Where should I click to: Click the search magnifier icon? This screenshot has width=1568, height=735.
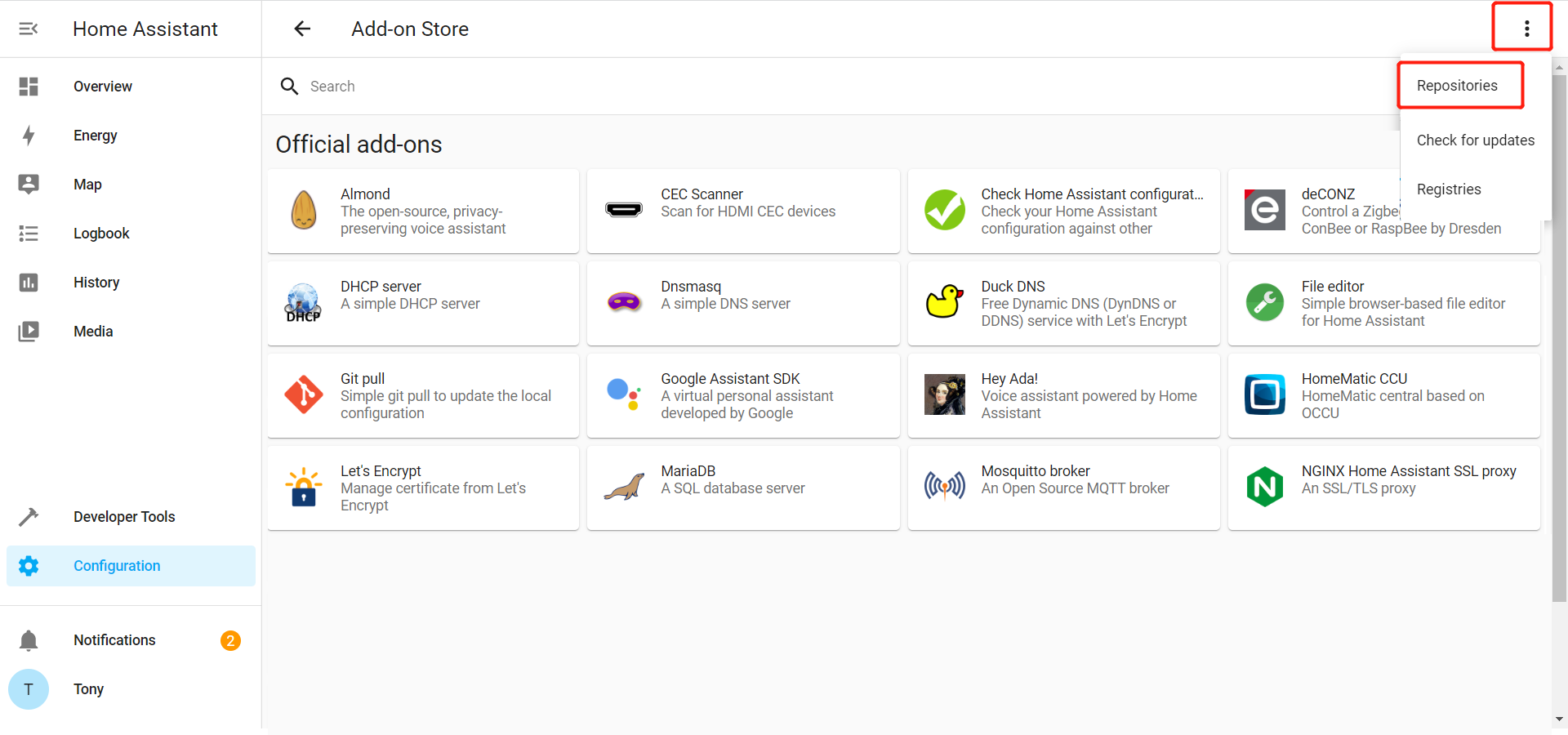(289, 86)
